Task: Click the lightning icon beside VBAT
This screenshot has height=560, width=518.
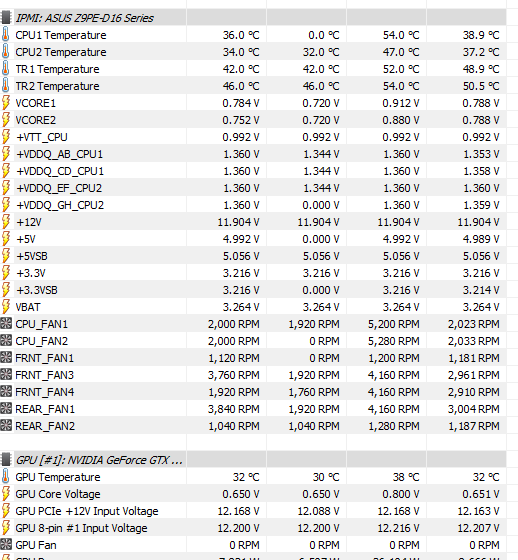Action: (5, 307)
